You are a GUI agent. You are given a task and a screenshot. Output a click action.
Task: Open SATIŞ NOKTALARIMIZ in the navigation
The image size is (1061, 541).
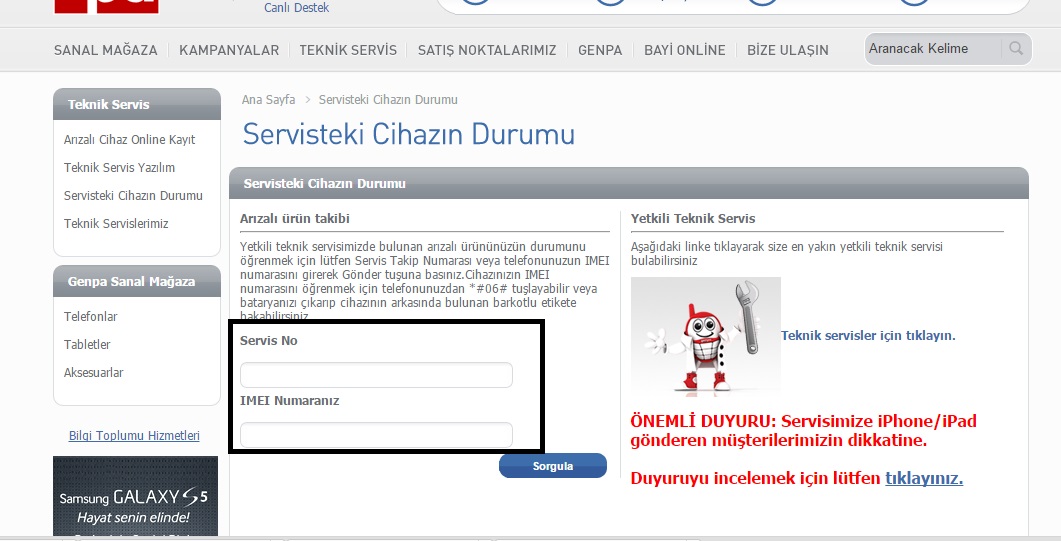(487, 50)
